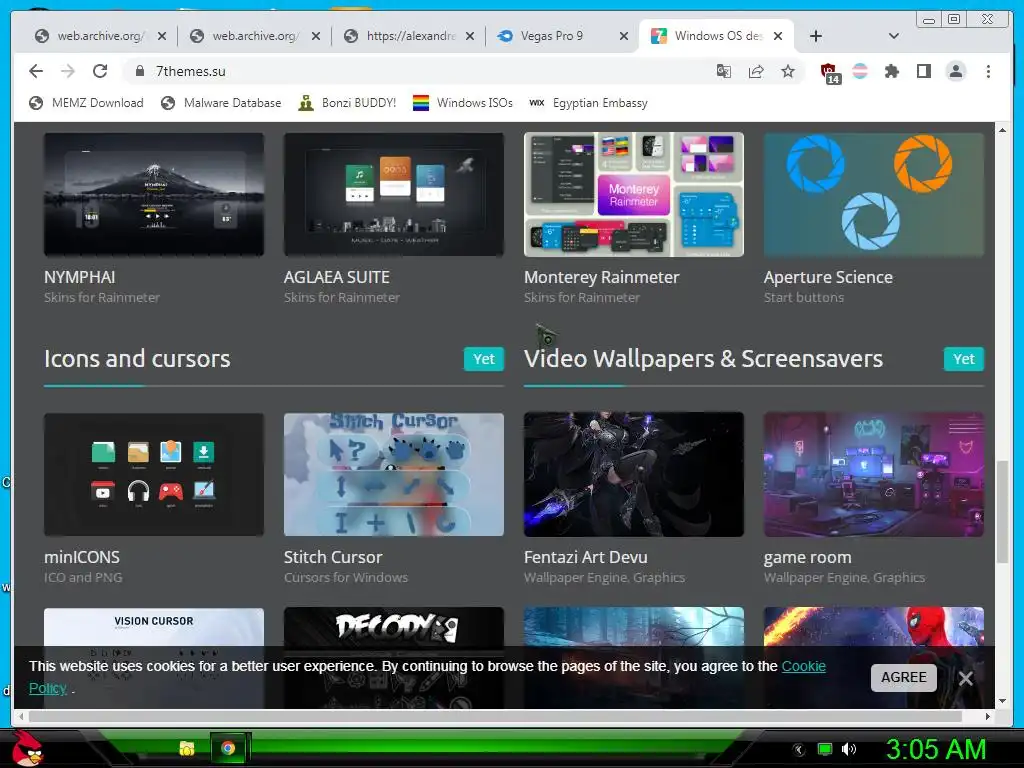This screenshot has width=1024, height=768.
Task: Open the minICONS thumbnail
Action: (154, 474)
